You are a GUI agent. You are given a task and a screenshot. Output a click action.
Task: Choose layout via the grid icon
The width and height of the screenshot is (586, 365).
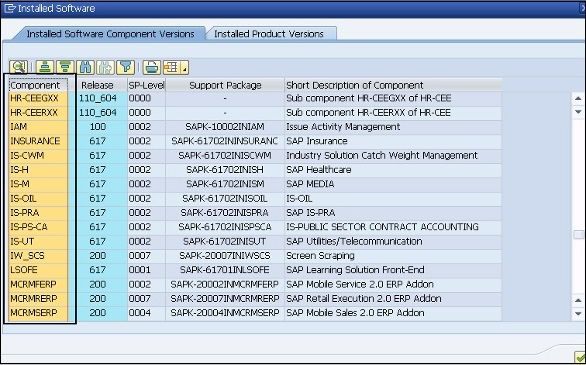[x=172, y=67]
